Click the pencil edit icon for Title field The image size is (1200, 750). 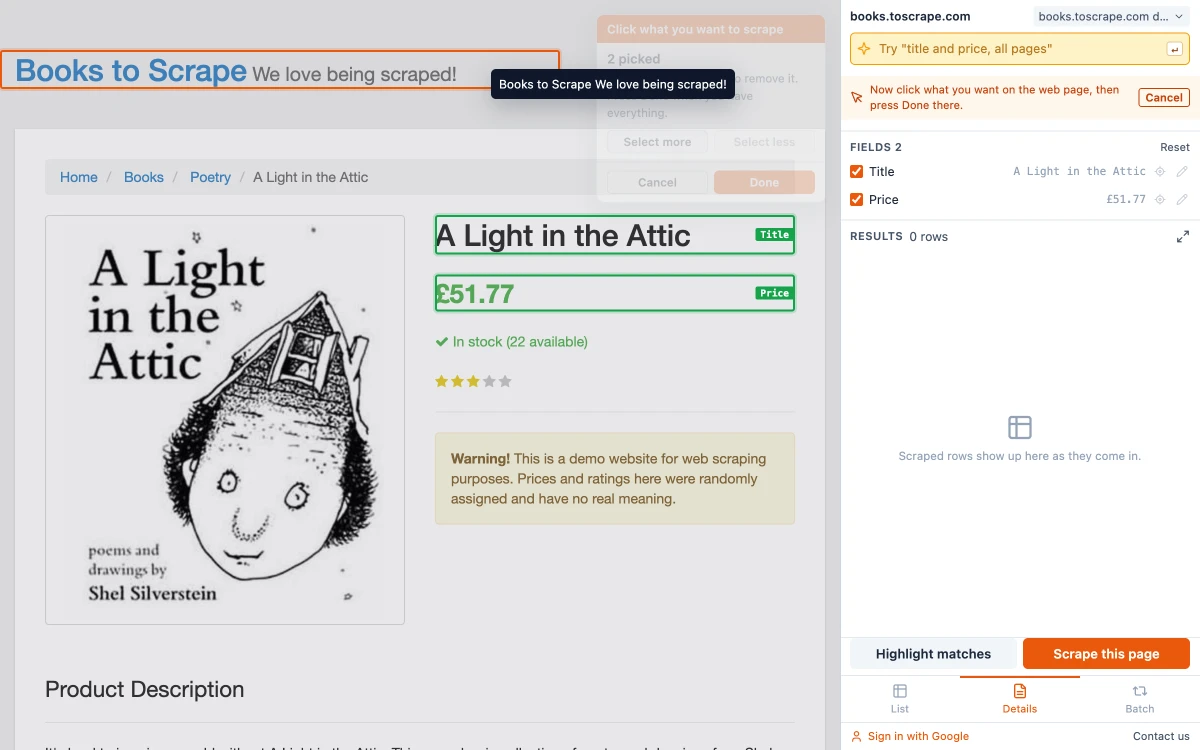(1182, 172)
